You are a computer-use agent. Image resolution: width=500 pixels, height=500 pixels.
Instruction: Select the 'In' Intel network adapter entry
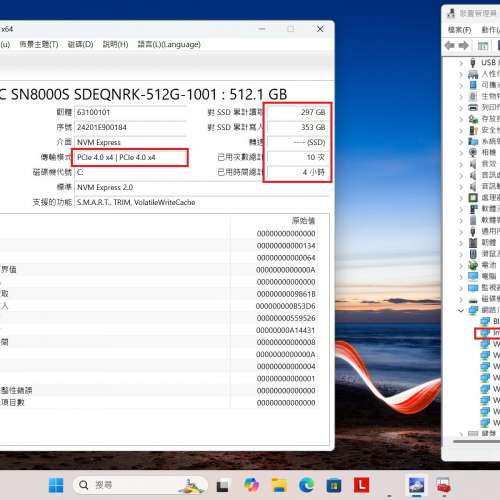coord(490,333)
